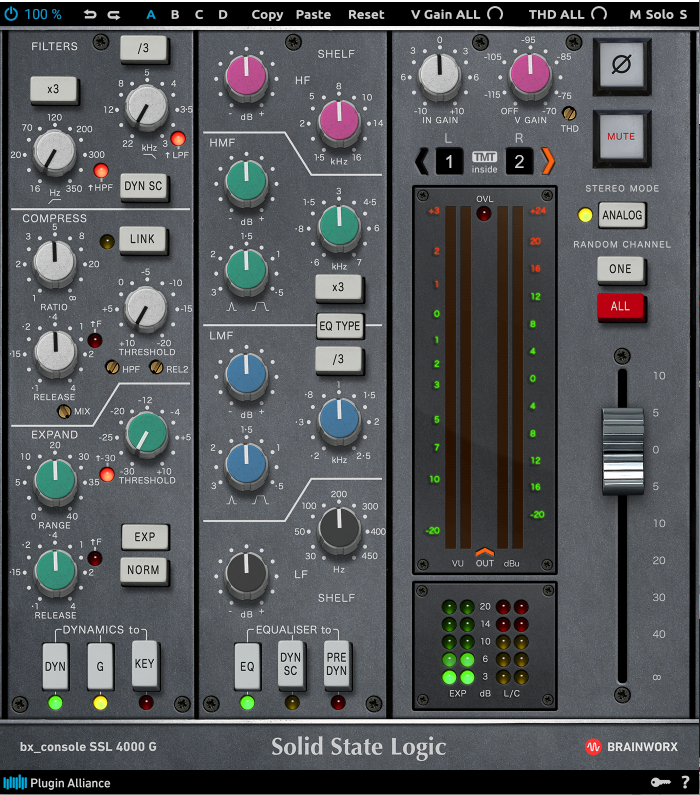The width and height of the screenshot is (700, 795).
Task: Click the 100 % scale value
Action: 43,14
